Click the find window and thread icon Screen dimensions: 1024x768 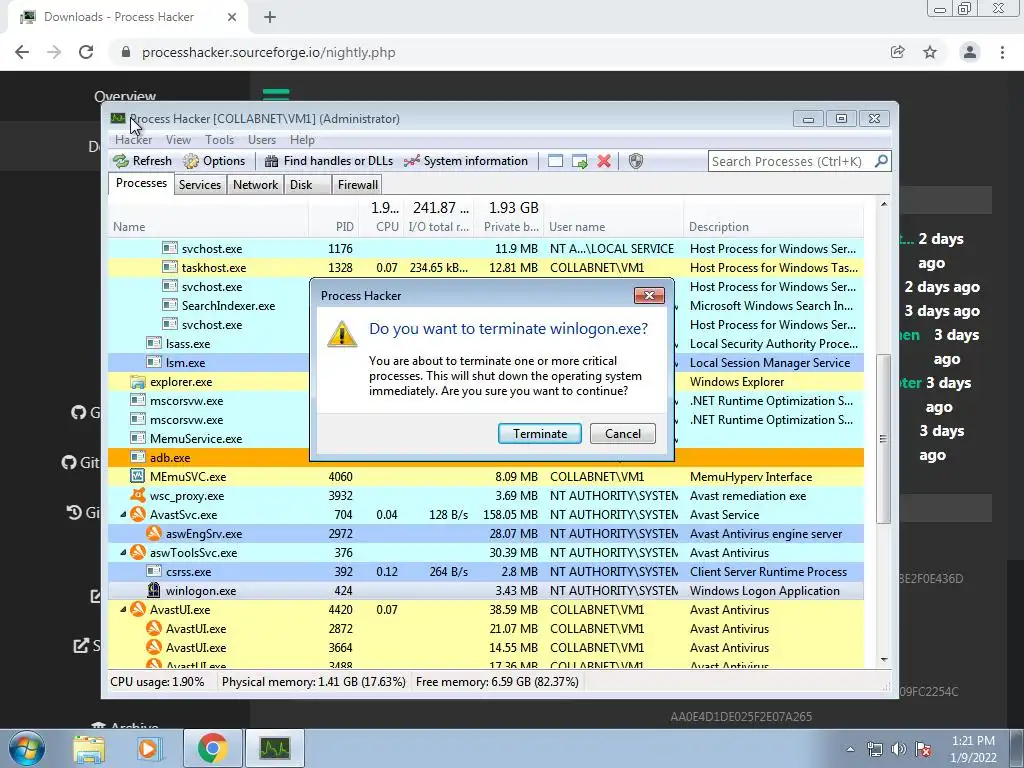click(579, 161)
